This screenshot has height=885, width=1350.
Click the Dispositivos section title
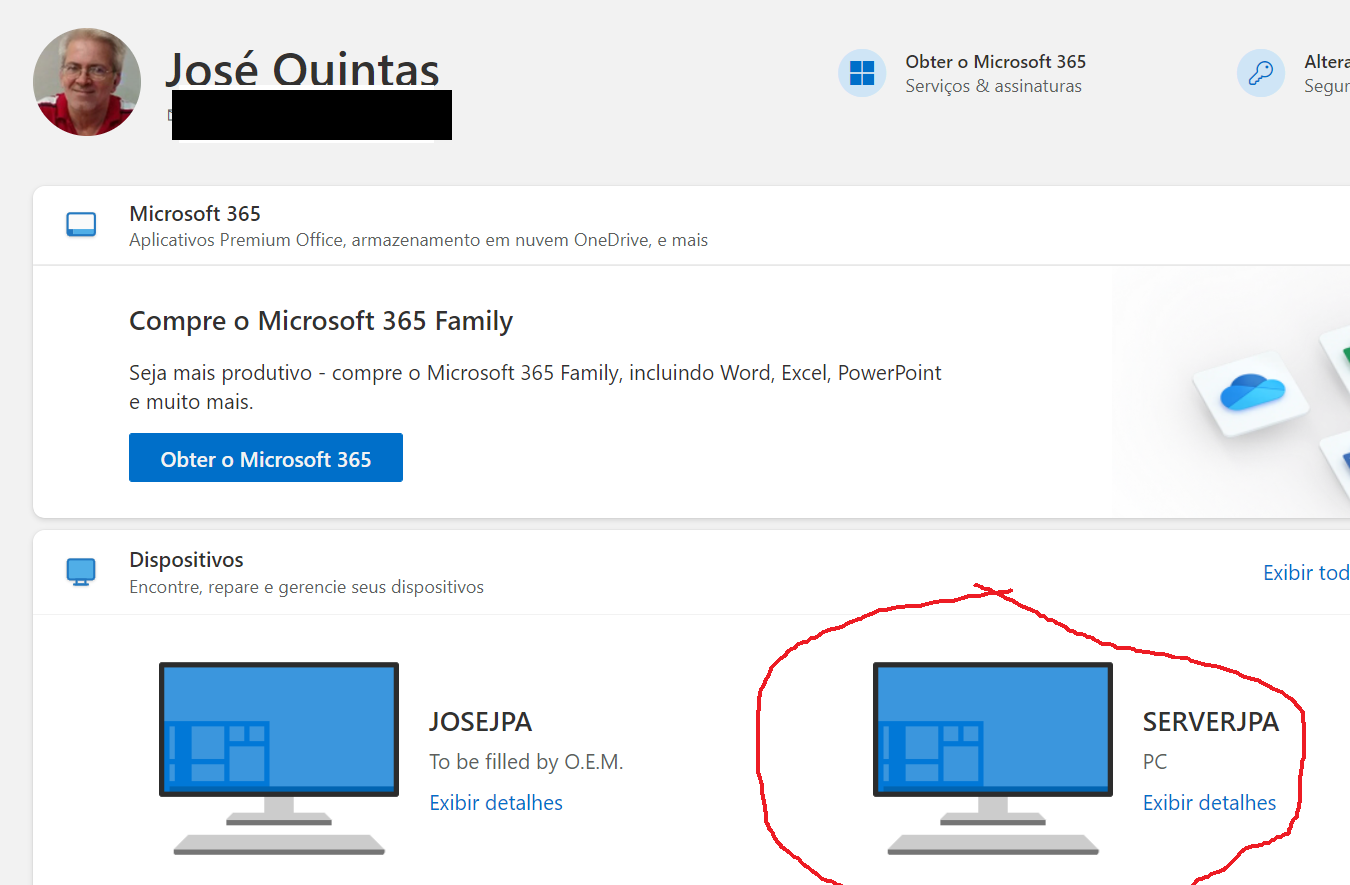186,560
